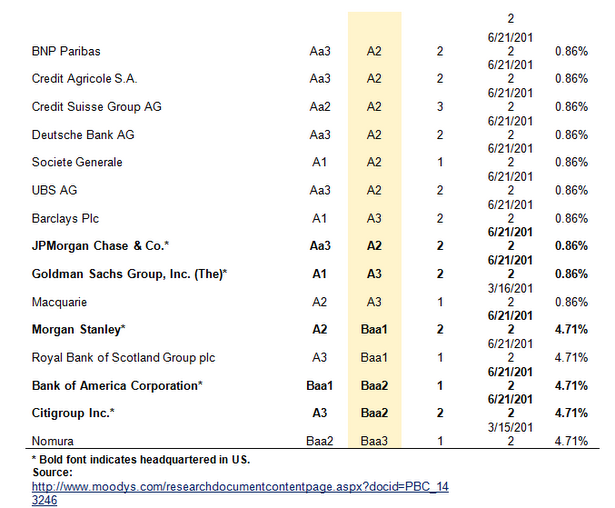Viewport: 615px width, 508px height.
Task: Open the Moody's research document source link
Action: point(240,493)
